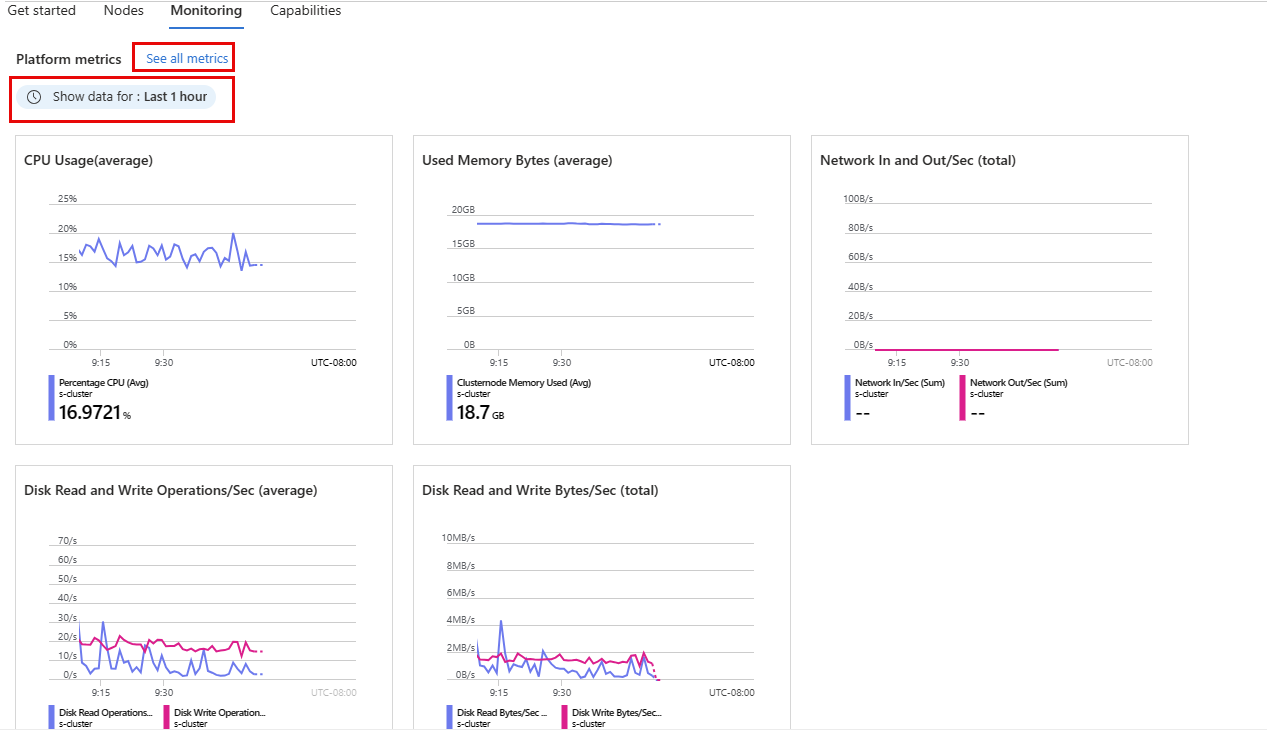Click the Network Out/Sec pink legend bar
The width and height of the screenshot is (1267, 730).
[x=962, y=397]
